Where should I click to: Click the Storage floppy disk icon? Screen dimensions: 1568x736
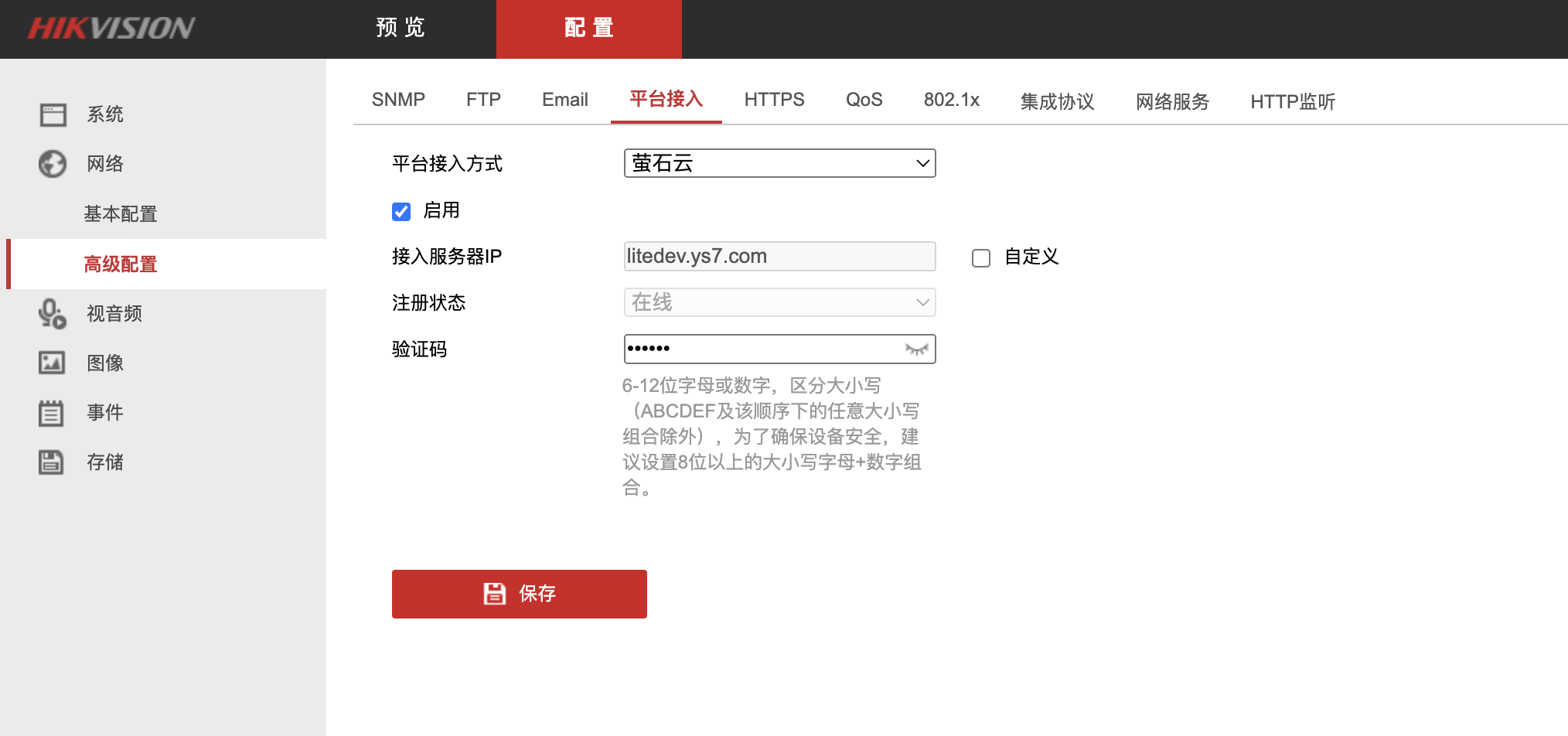pyautogui.click(x=53, y=462)
